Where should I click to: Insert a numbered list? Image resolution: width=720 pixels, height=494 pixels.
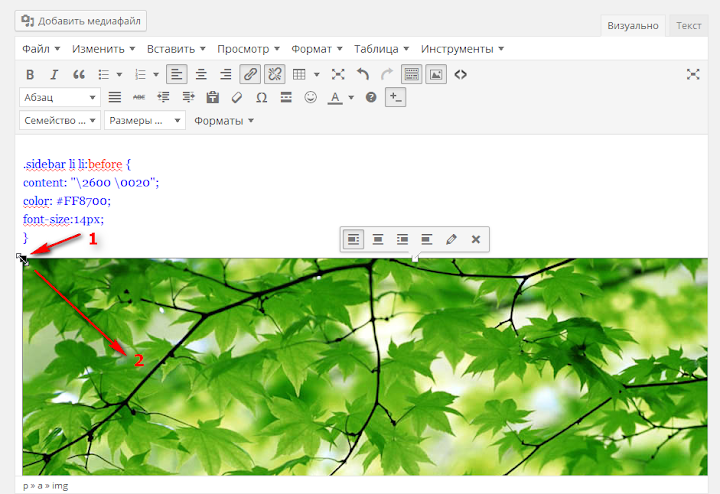point(141,74)
